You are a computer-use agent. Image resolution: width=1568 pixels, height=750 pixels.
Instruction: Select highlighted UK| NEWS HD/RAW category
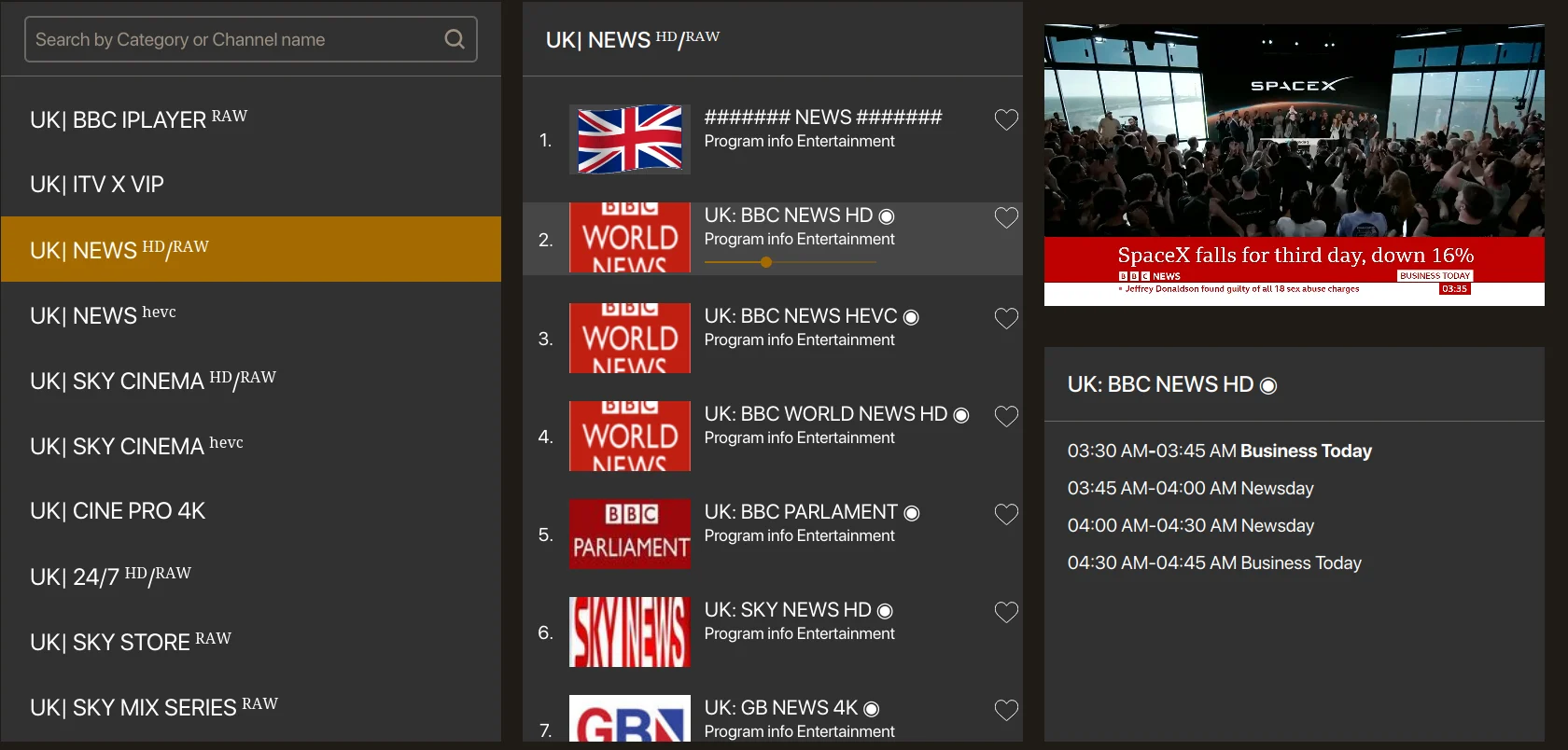pyautogui.click(x=251, y=249)
